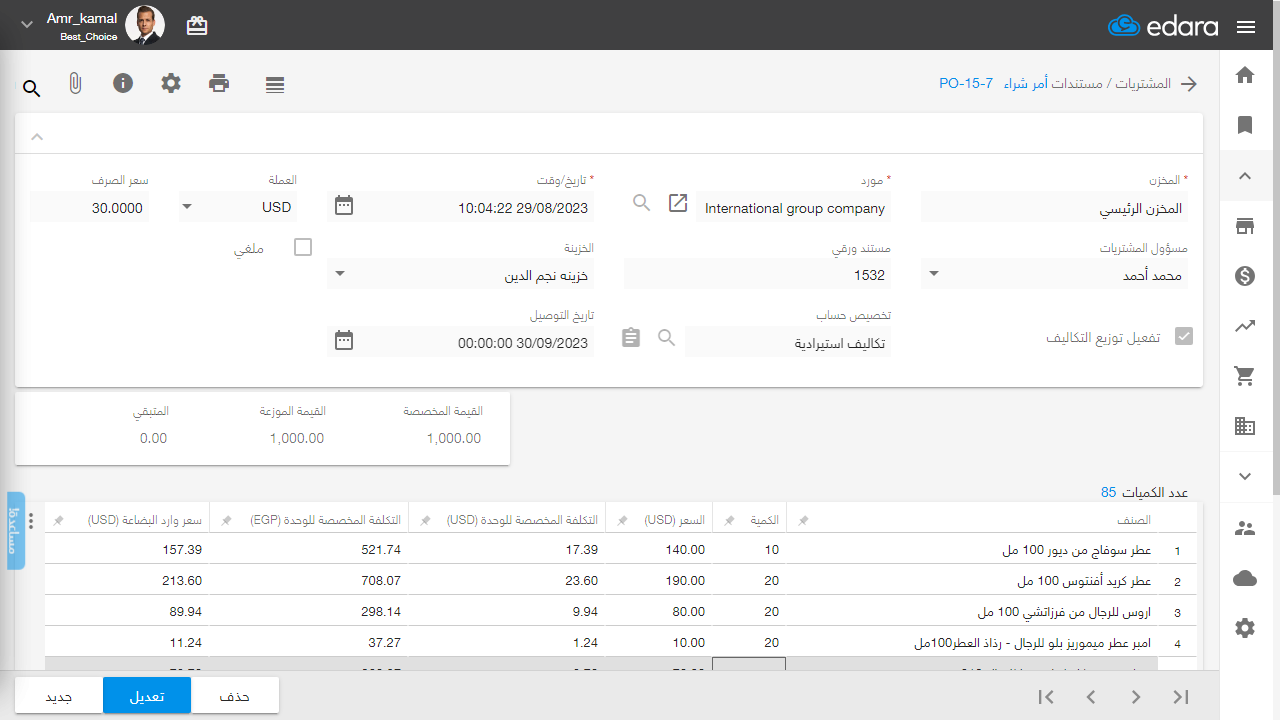1280x720 pixels.
Task: Open the hamburger main menu
Action: pos(1245,27)
